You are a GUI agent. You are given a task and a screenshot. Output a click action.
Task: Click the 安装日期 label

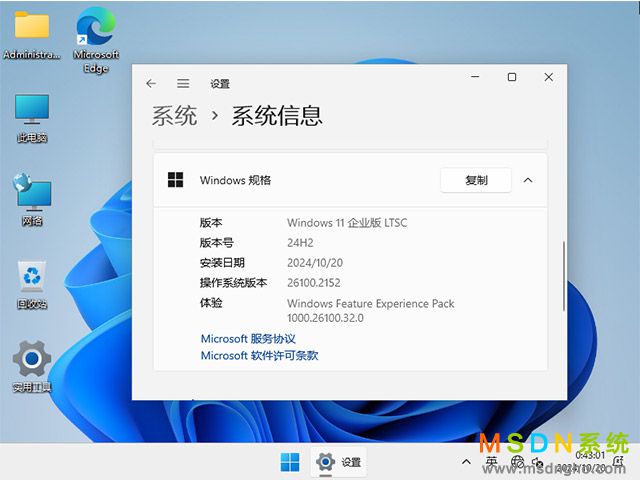click(222, 263)
